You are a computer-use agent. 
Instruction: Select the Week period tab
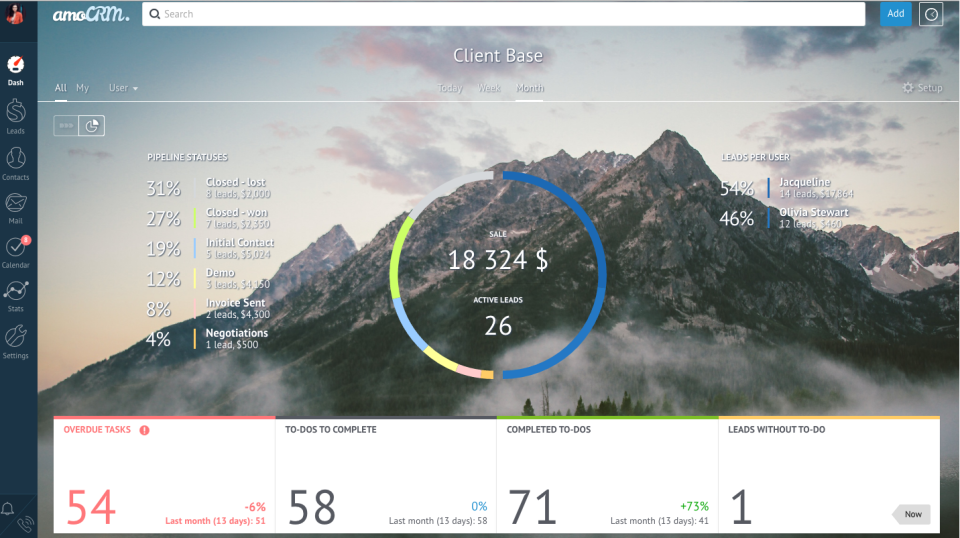pyautogui.click(x=489, y=88)
